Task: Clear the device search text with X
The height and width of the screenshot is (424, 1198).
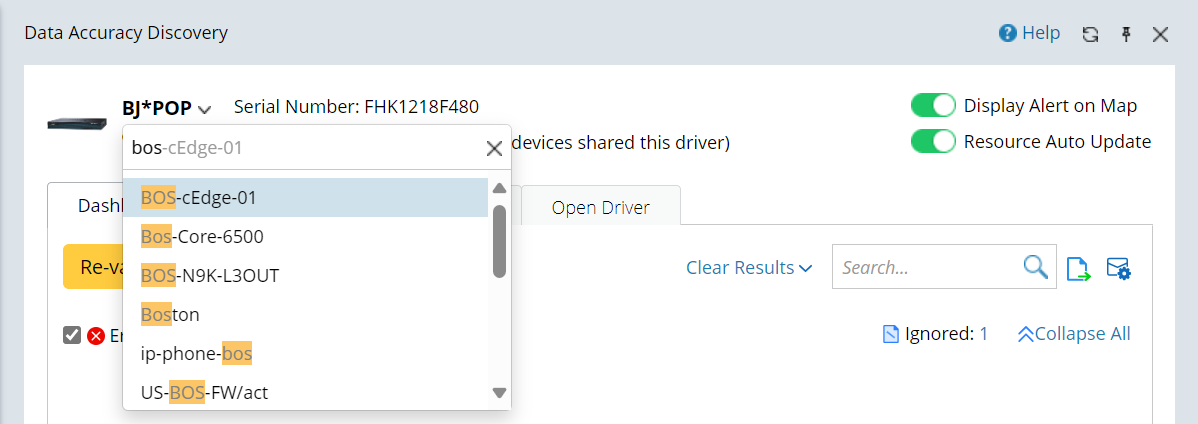Action: click(x=494, y=148)
